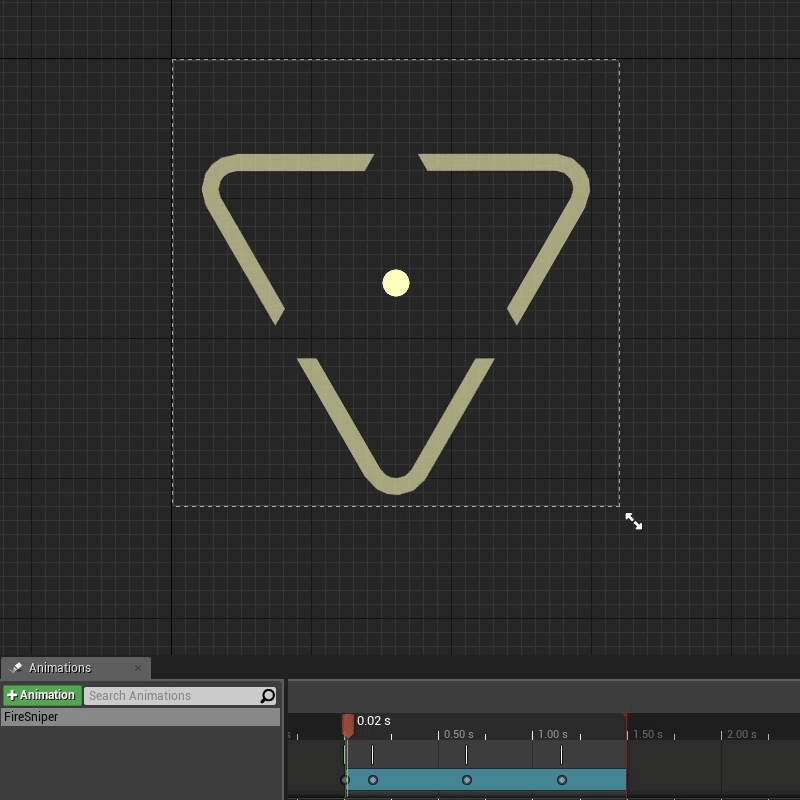Screen dimensions: 800x800
Task: Close the Animations tab
Action: [138, 668]
